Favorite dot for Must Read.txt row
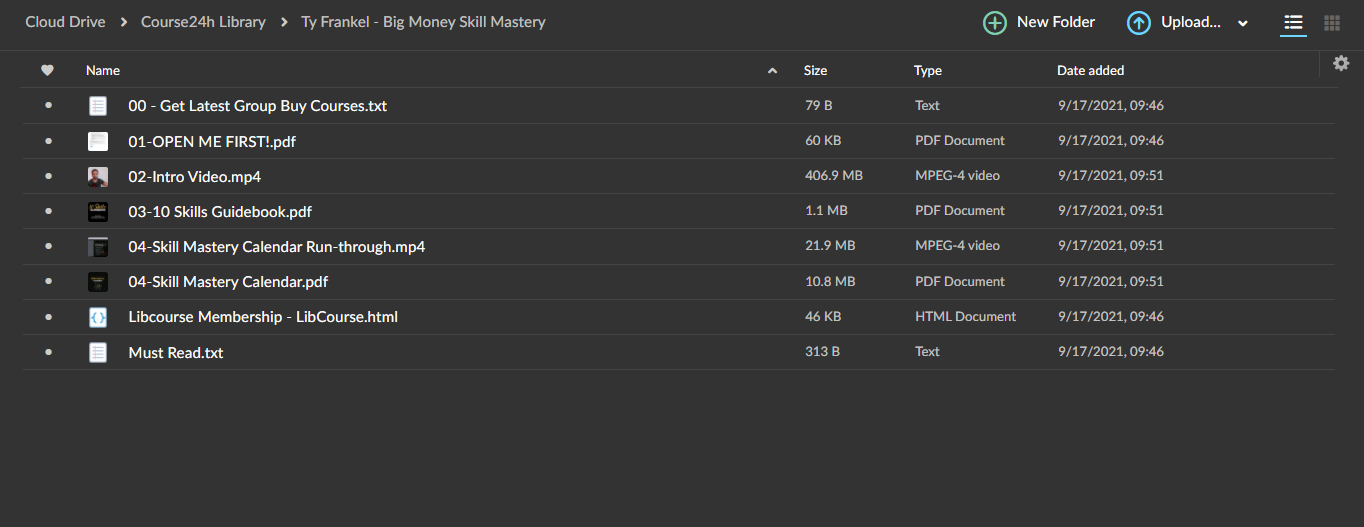This screenshot has width=1364, height=527. pos(48,352)
